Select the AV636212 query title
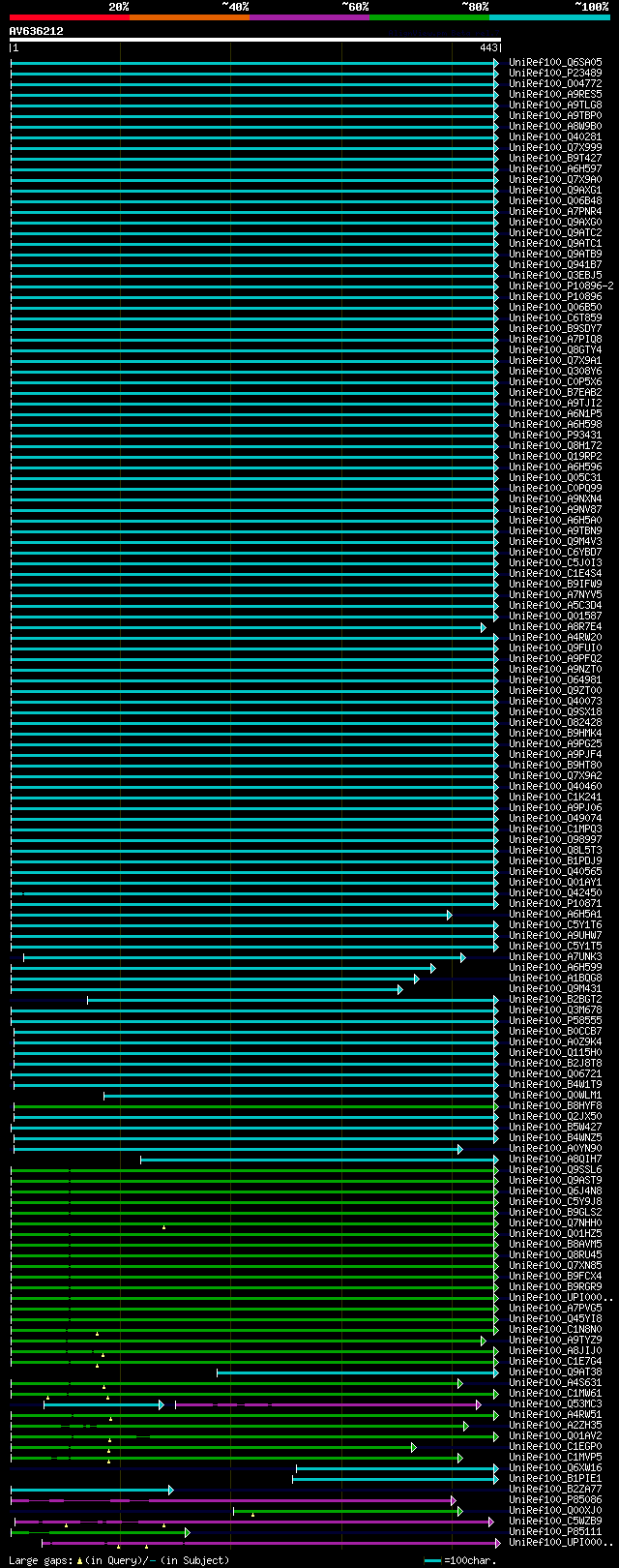 tap(37, 31)
